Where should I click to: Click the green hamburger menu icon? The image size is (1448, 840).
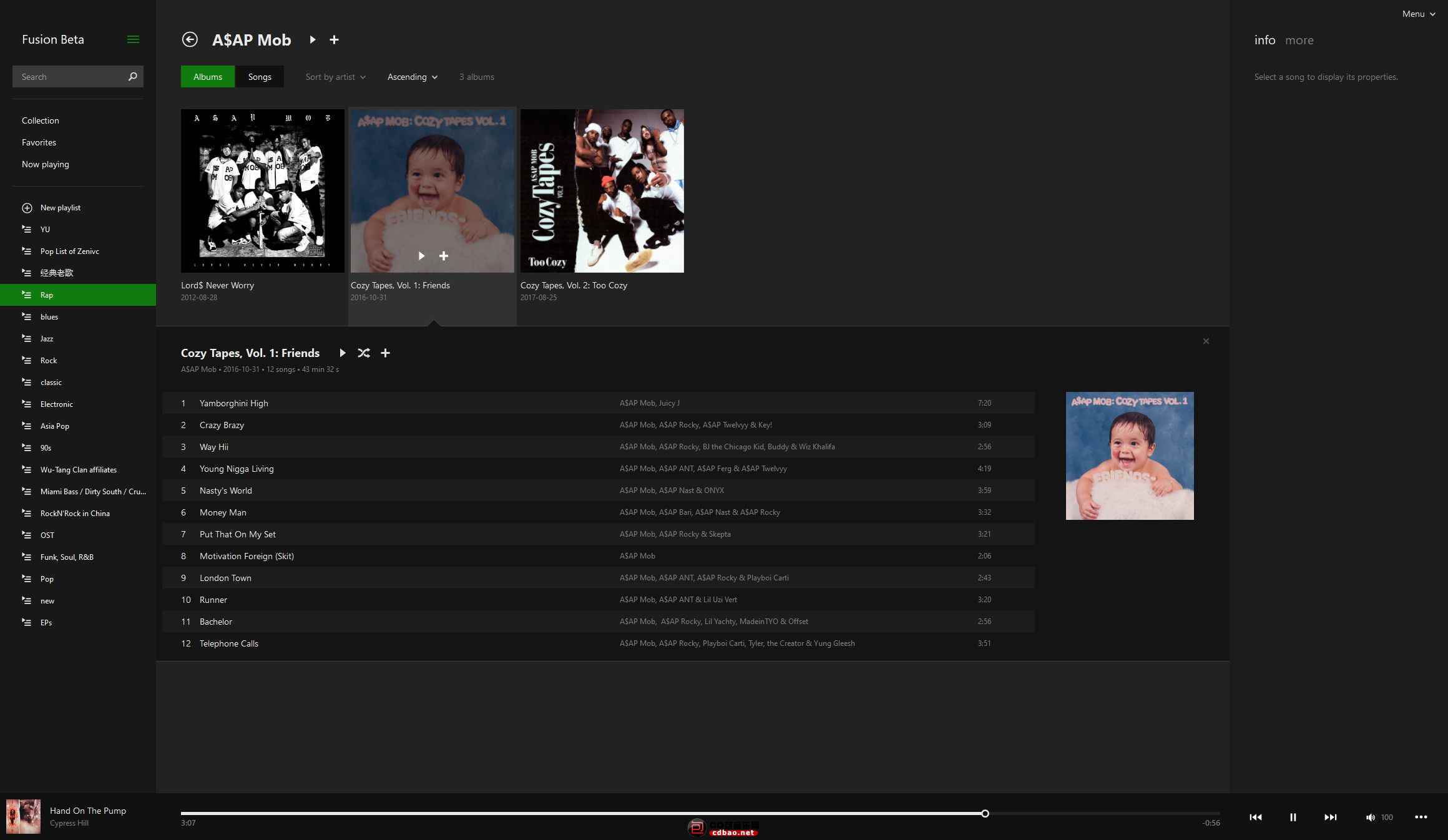[133, 39]
